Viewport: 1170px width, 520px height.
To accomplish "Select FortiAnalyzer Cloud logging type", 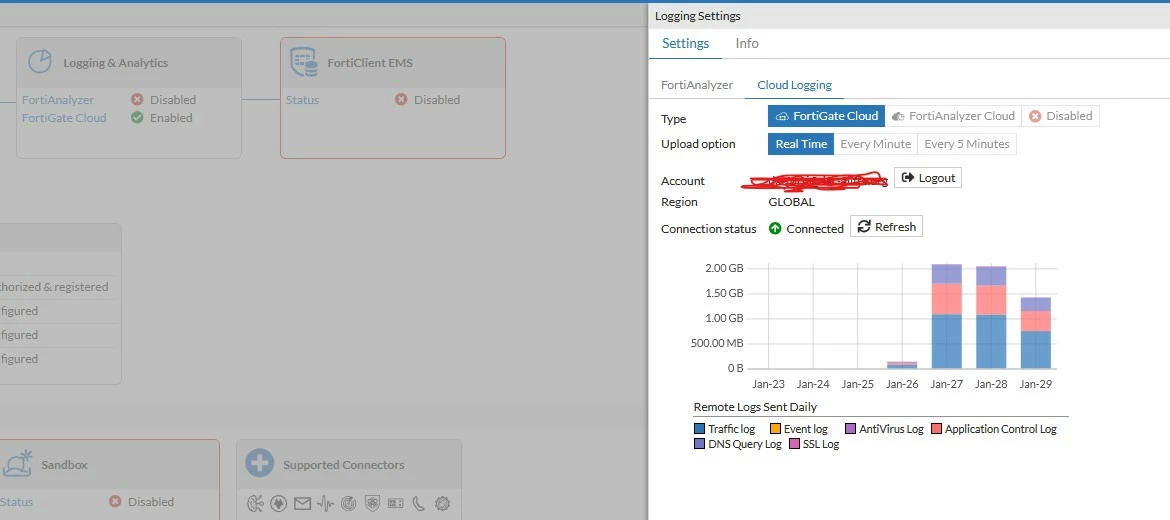I will point(953,116).
